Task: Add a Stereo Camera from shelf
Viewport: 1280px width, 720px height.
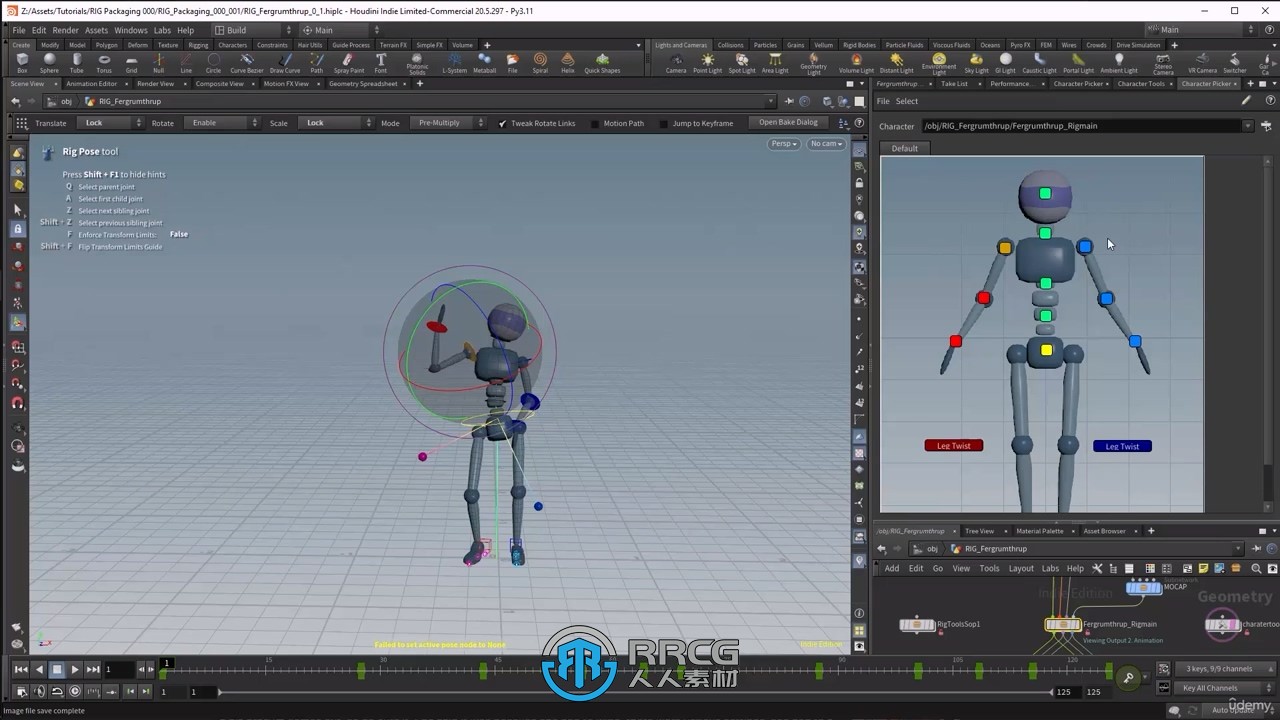Action: click(1163, 64)
